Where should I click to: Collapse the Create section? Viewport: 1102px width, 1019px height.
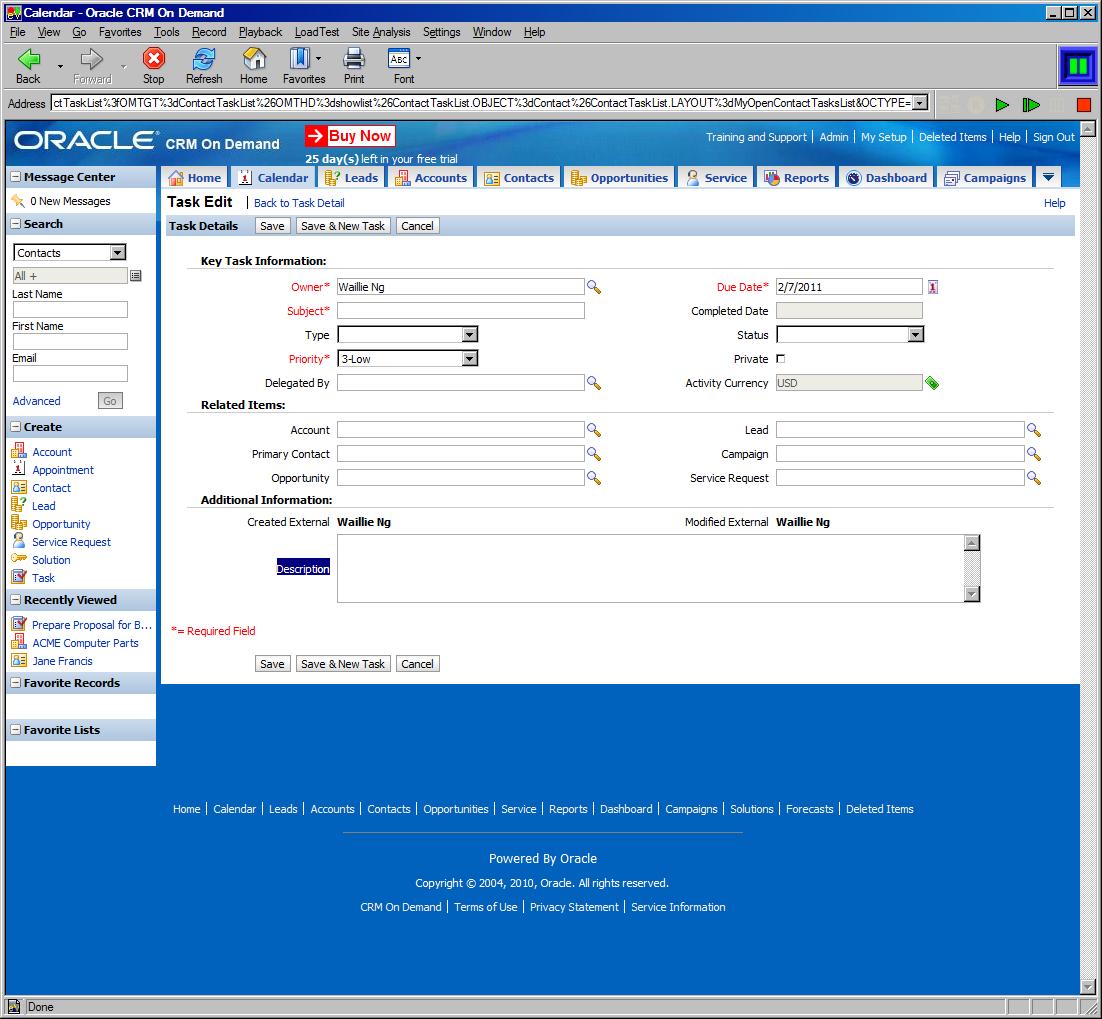pos(15,427)
